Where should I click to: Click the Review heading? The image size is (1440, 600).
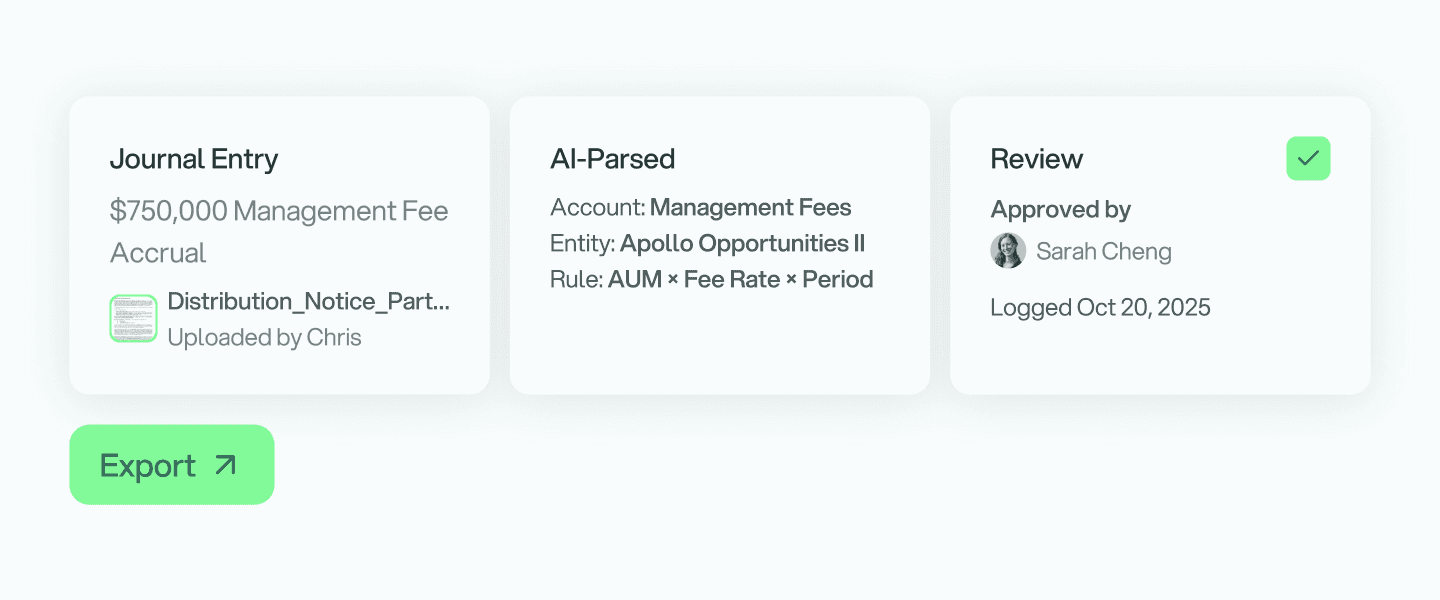(x=1036, y=158)
